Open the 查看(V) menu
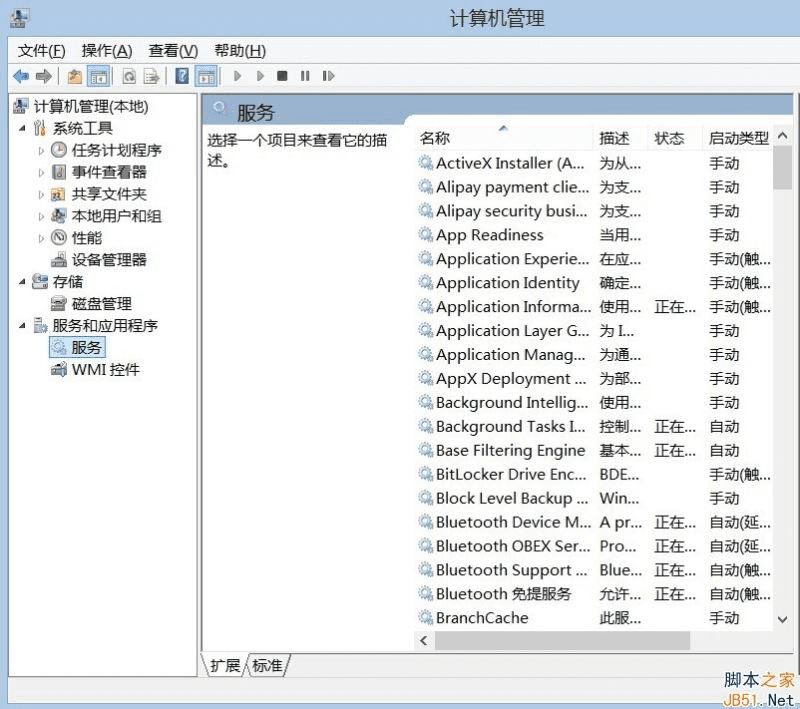This screenshot has height=709, width=800. [x=173, y=50]
